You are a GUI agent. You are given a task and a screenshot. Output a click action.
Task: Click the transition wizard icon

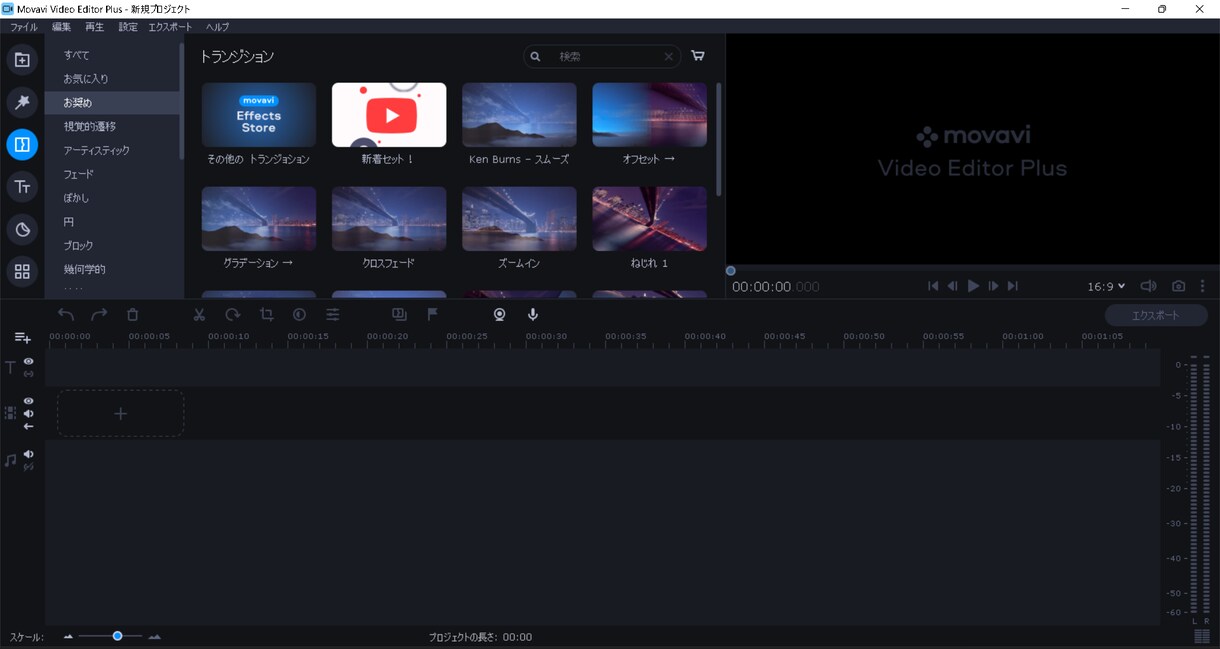pos(399,314)
